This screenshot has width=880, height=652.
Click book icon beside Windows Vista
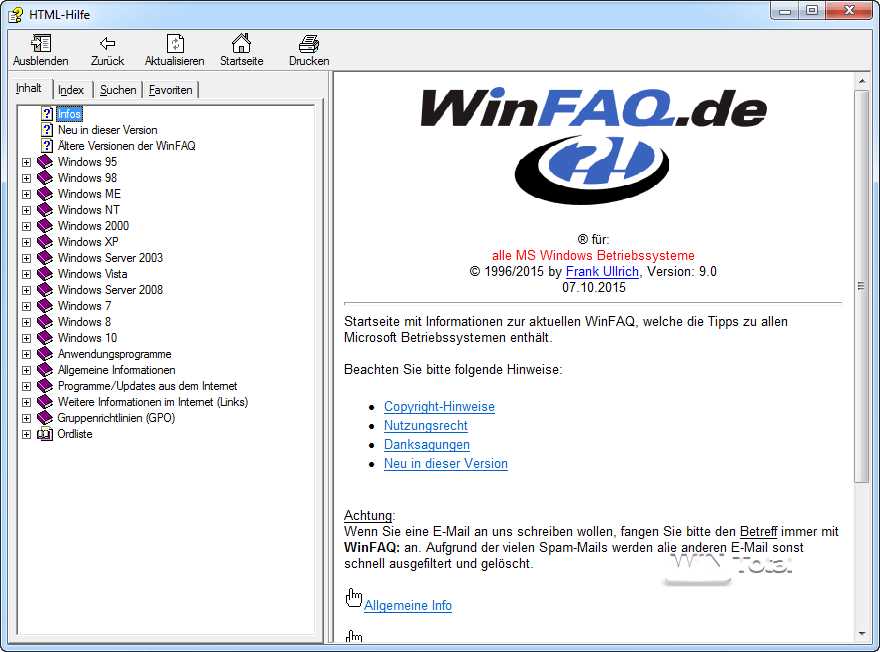click(x=45, y=274)
